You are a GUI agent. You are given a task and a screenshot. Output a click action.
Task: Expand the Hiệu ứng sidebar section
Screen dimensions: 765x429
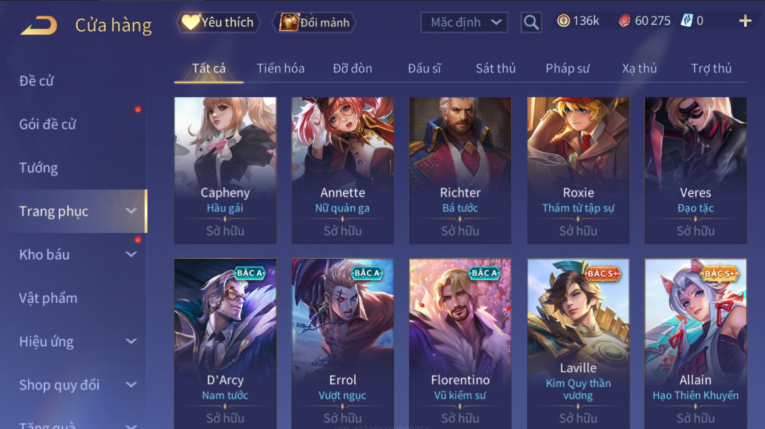tap(131, 341)
